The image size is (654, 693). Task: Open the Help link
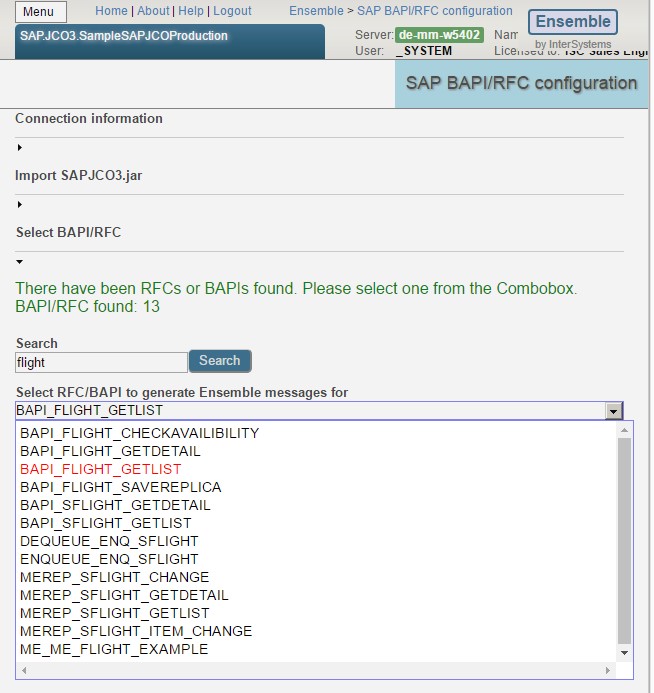click(191, 11)
